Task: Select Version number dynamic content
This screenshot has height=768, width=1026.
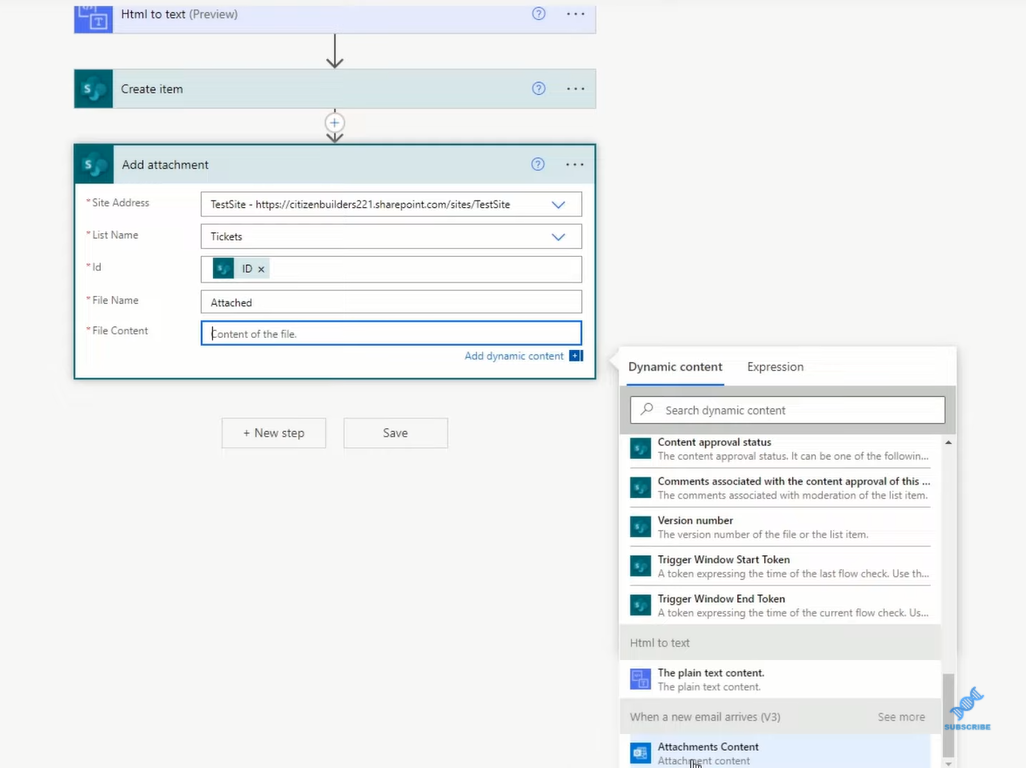Action: (780, 527)
